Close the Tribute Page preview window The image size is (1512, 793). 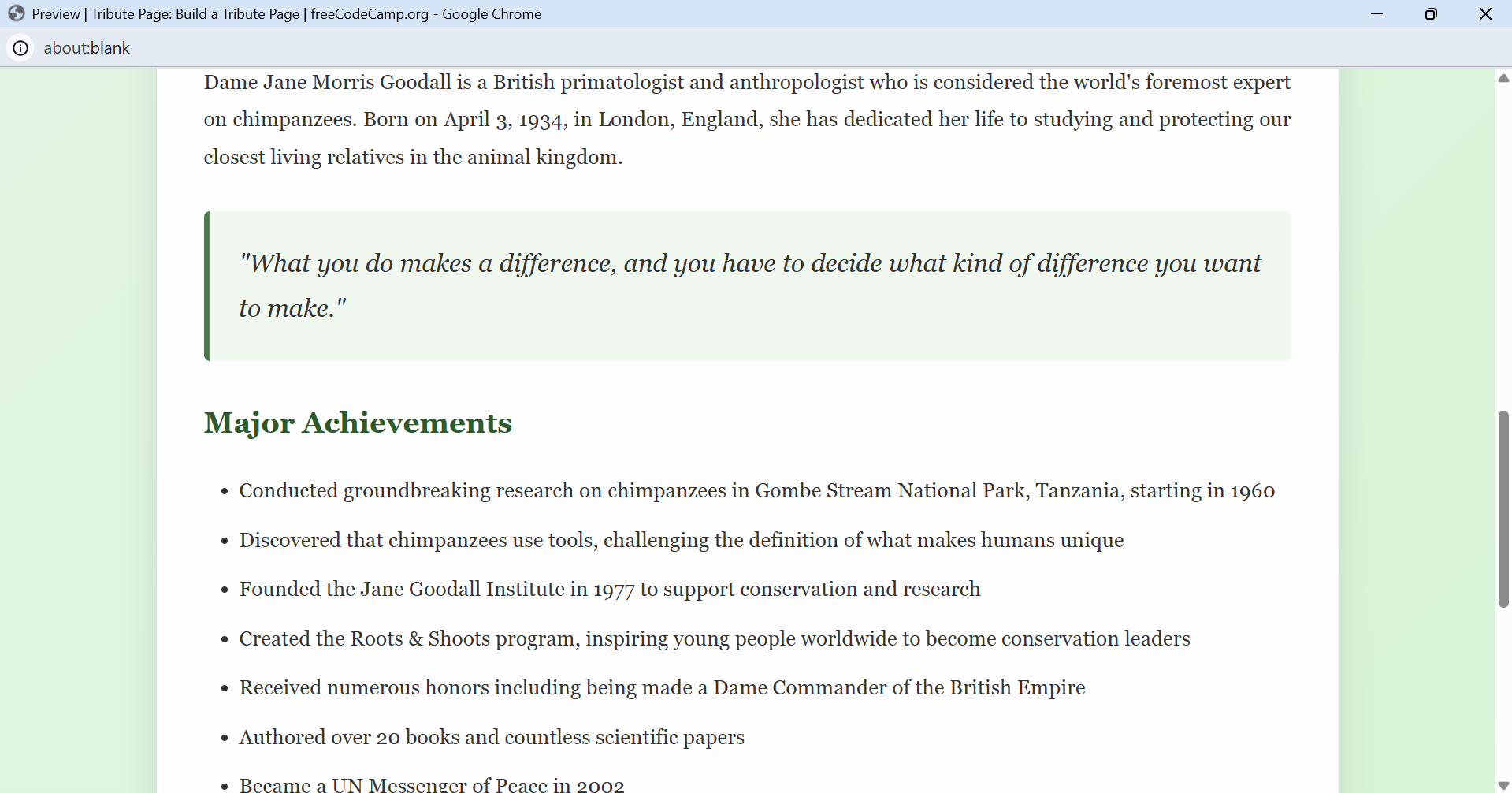(x=1485, y=13)
